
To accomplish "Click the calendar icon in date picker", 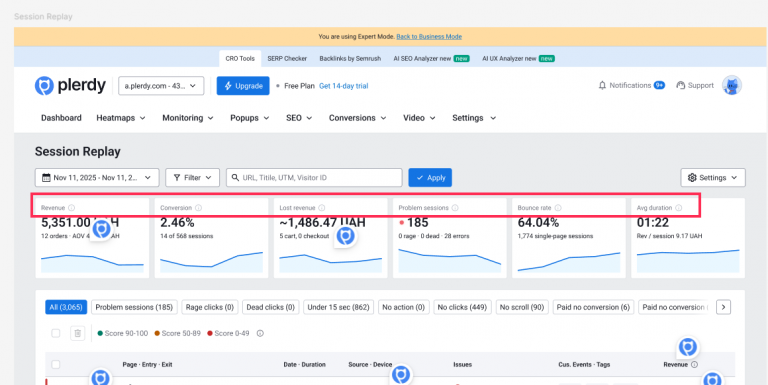I will [46, 177].
